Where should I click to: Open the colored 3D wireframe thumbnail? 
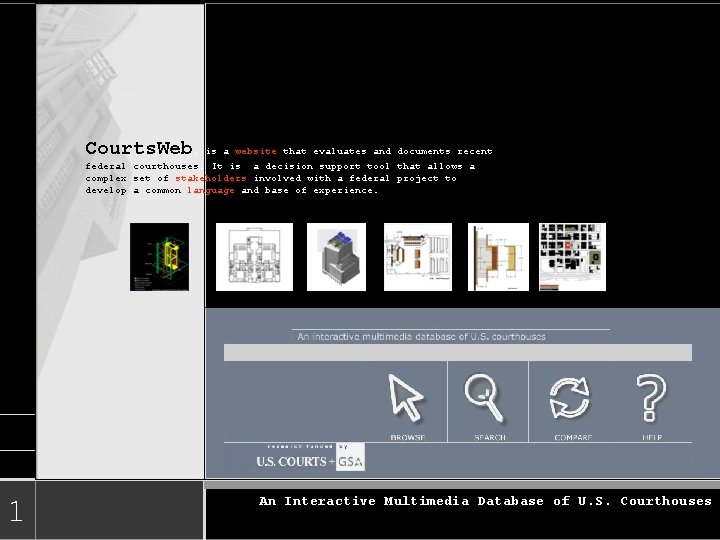[x=159, y=257]
